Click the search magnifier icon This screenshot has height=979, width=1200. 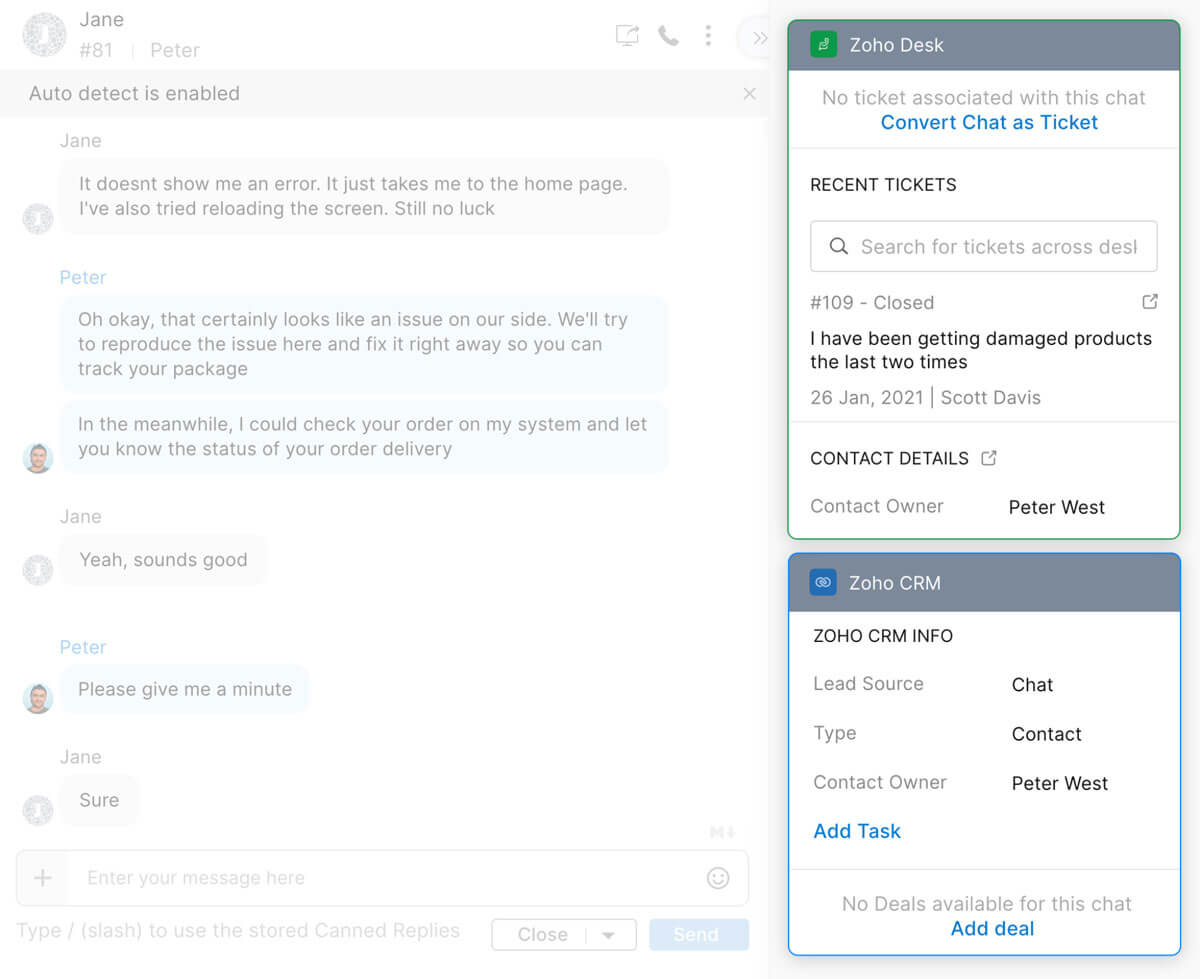pyautogui.click(x=840, y=246)
